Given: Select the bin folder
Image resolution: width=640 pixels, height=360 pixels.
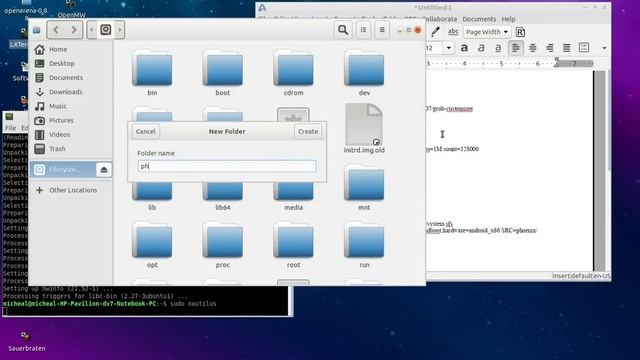Looking at the screenshot, I should (x=152, y=73).
